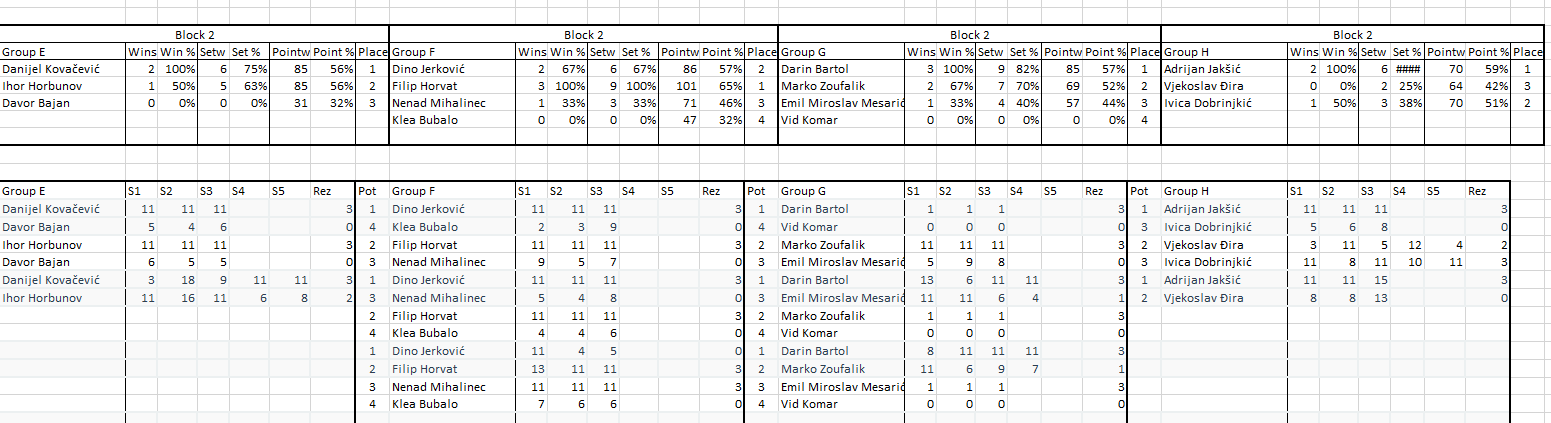This screenshot has width=1551, height=423.
Task: Select the Rez header in Group E match table
Action: [322, 191]
